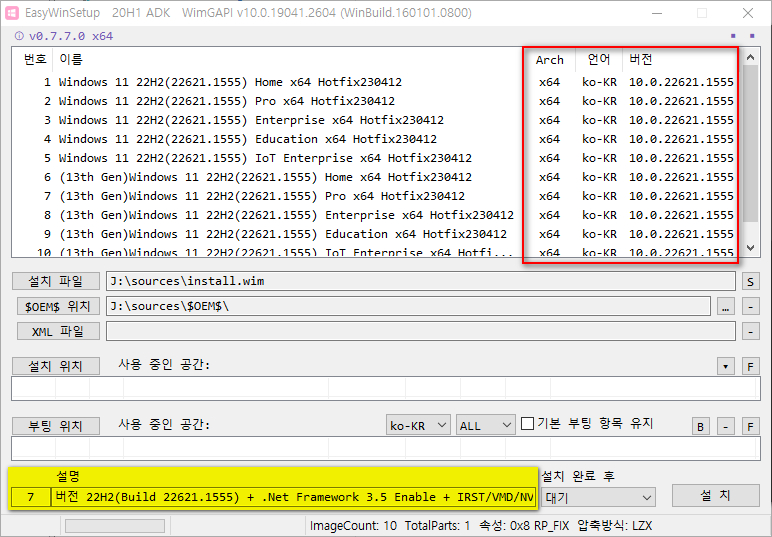Click index number 7 in description box
This screenshot has width=772, height=537.
coord(31,497)
